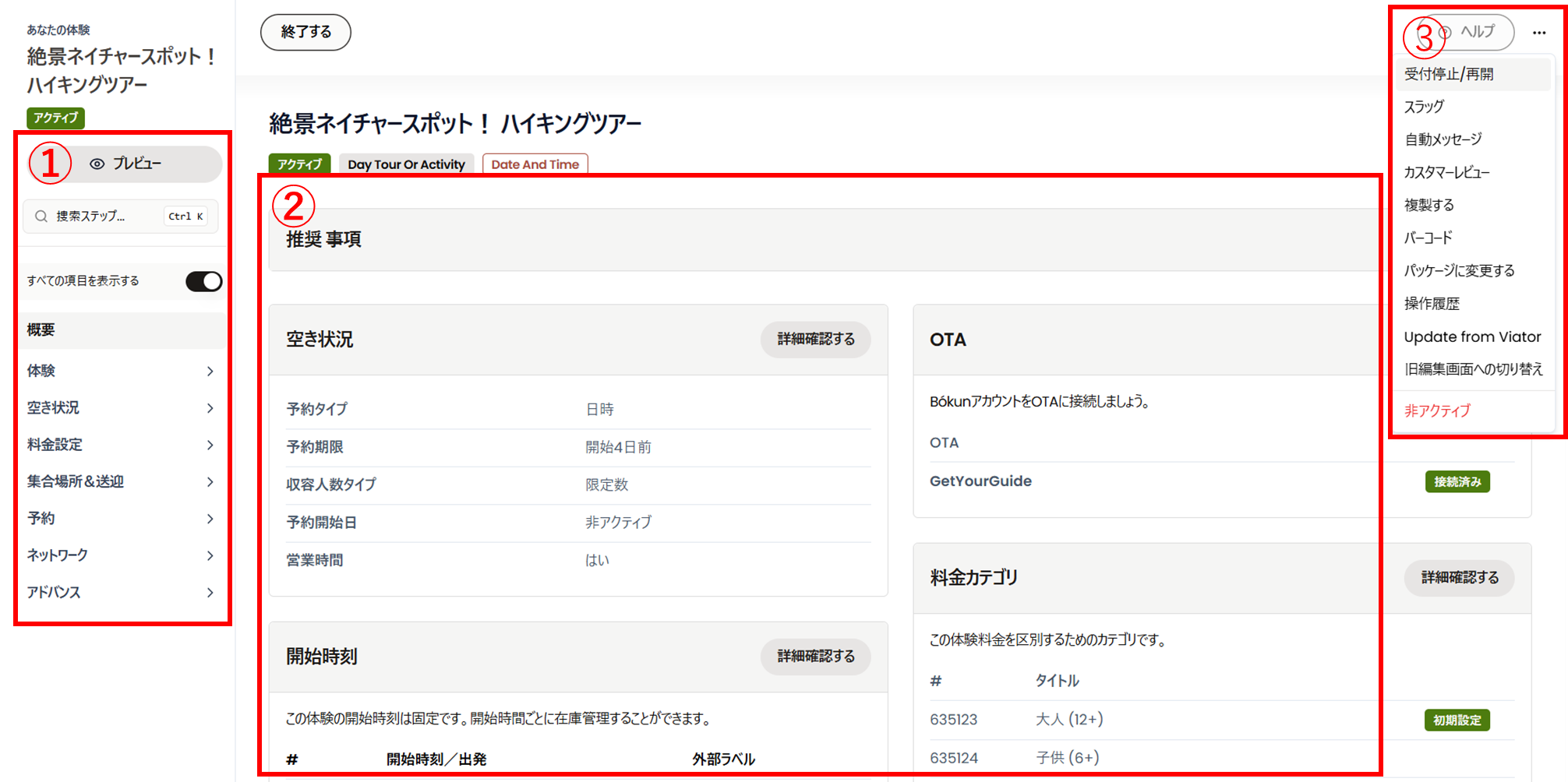Expand the 料金設定 sidebar section

(121, 445)
